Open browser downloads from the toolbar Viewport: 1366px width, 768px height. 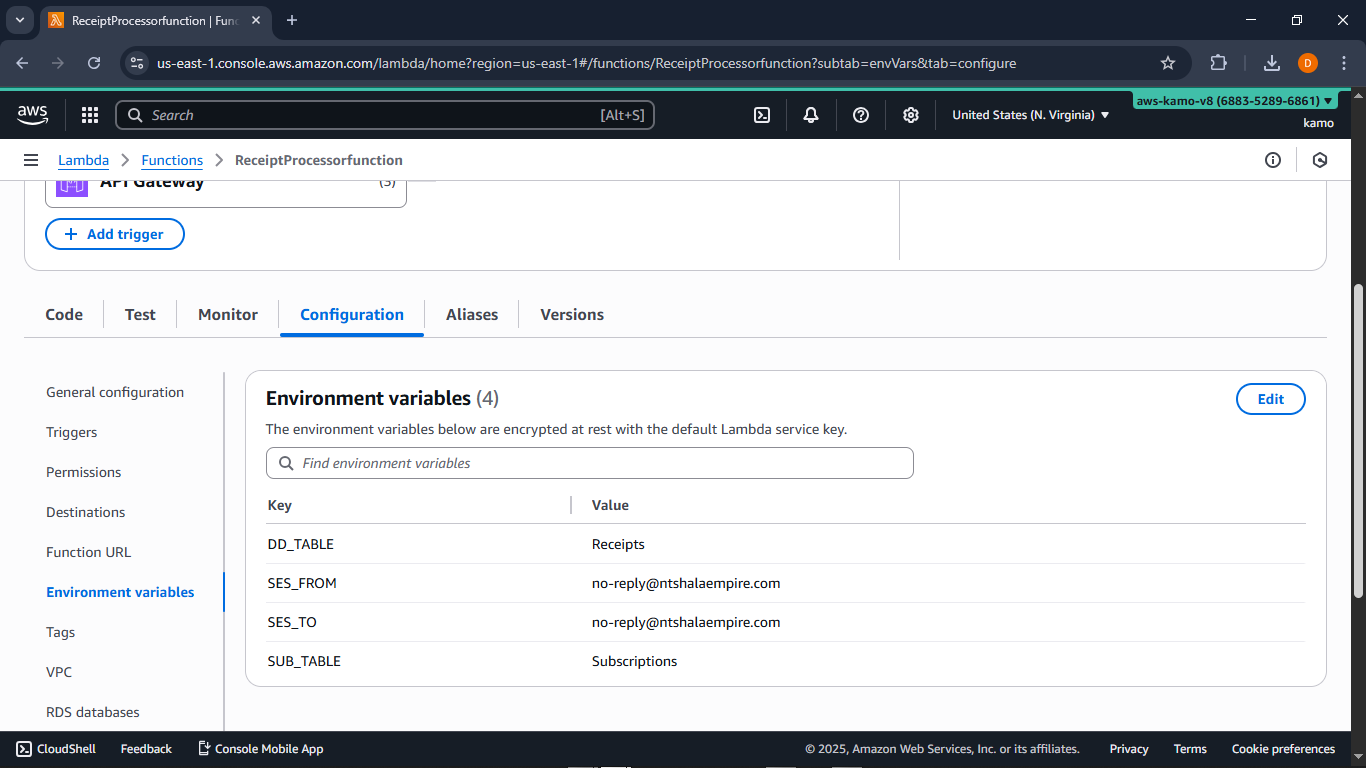(1271, 62)
